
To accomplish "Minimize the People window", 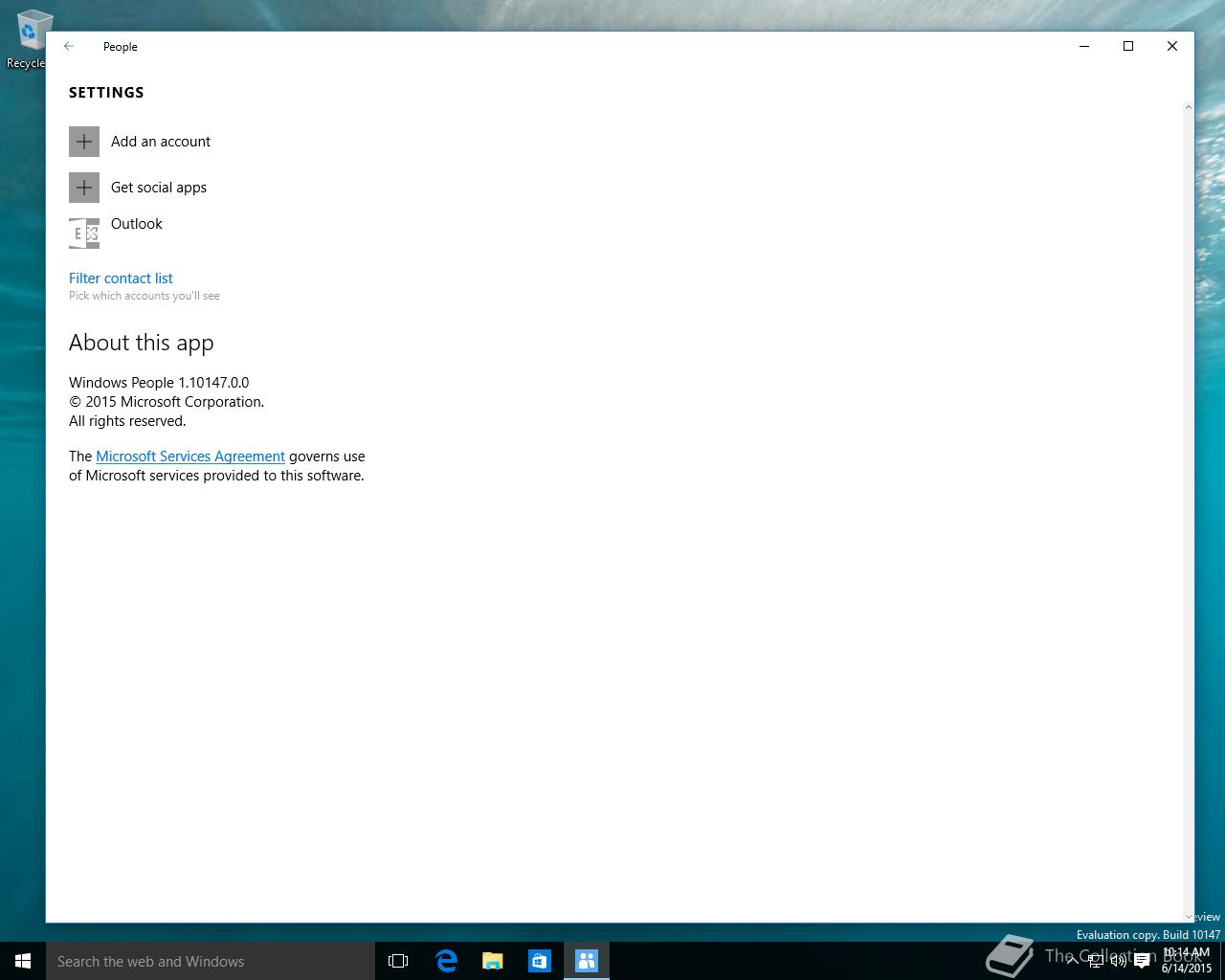I will tap(1084, 46).
